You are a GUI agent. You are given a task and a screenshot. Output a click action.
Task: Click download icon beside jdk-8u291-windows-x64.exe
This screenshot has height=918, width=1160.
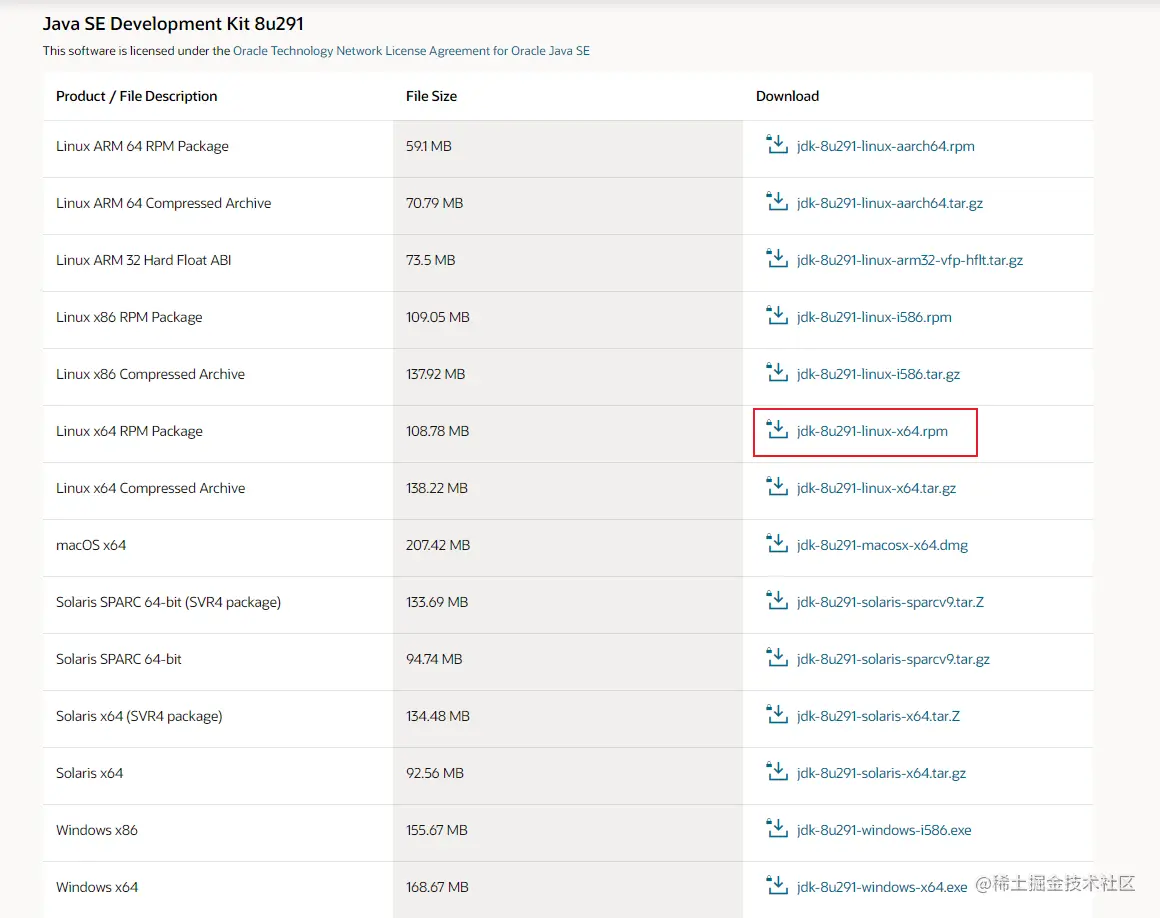coord(777,884)
